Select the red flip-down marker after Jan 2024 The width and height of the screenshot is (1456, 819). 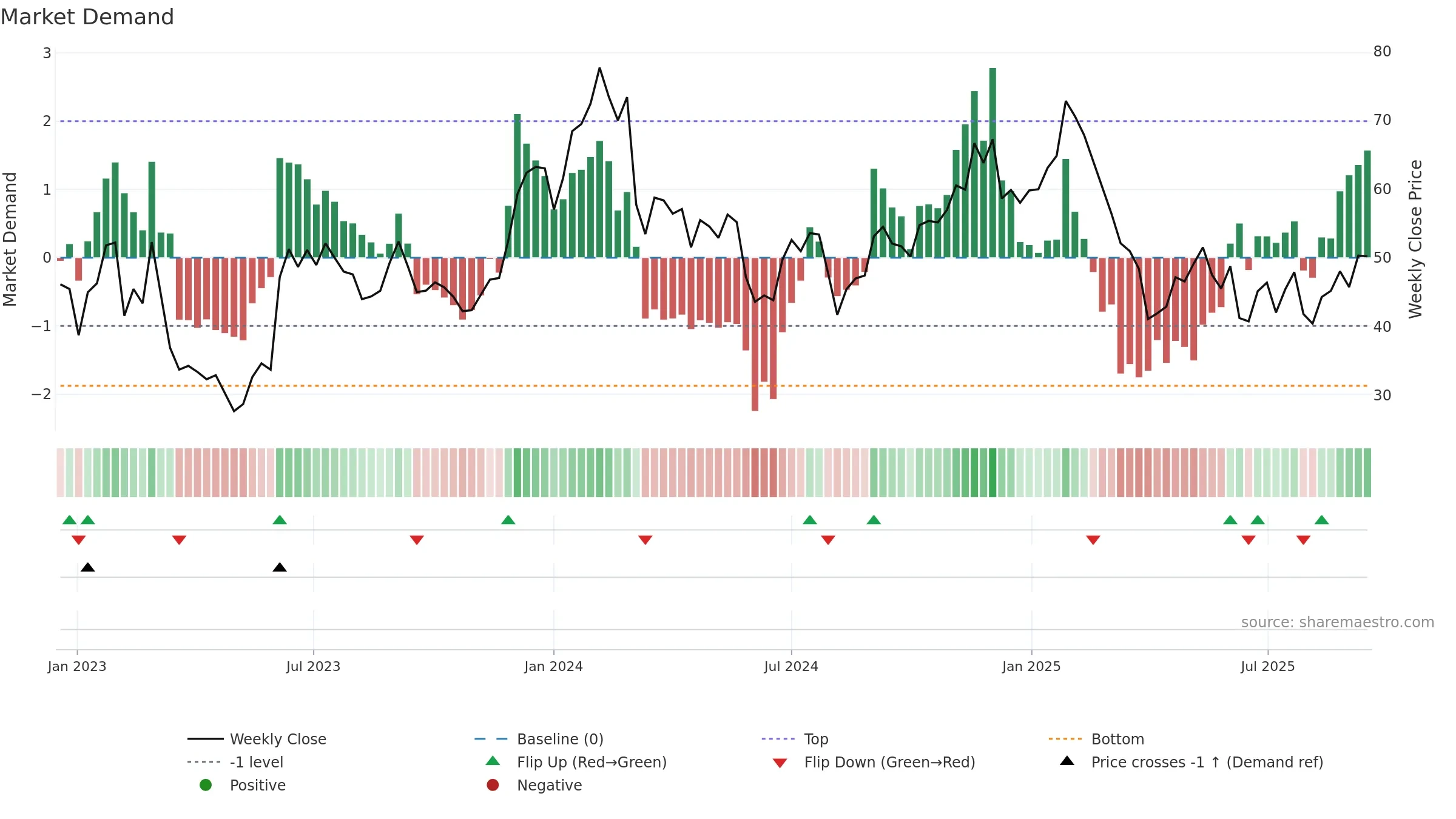(645, 540)
